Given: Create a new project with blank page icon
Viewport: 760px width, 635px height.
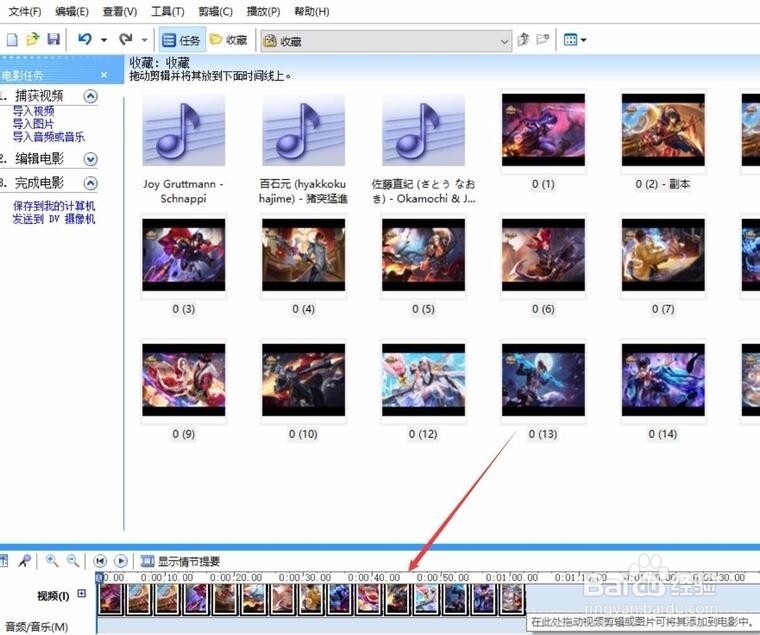Looking at the screenshot, I should [x=12, y=40].
